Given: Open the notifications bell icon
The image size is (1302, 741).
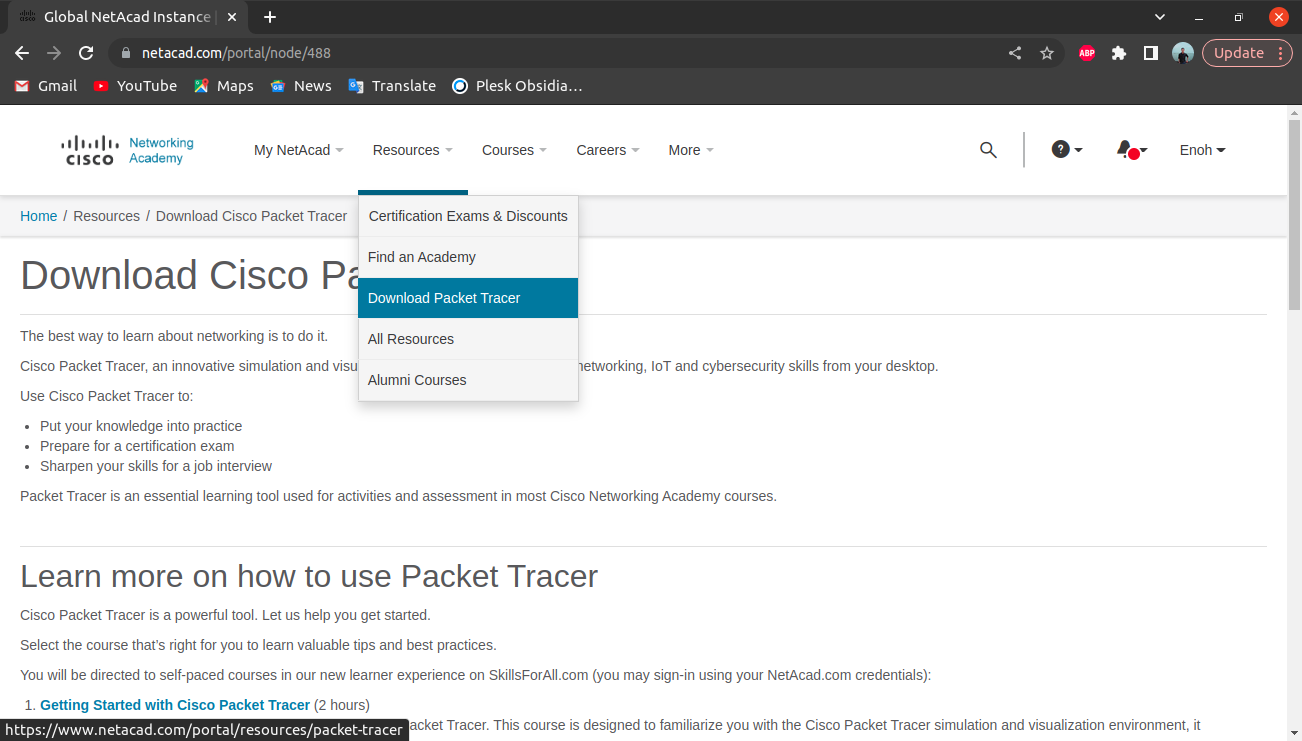Looking at the screenshot, I should (x=1130, y=150).
